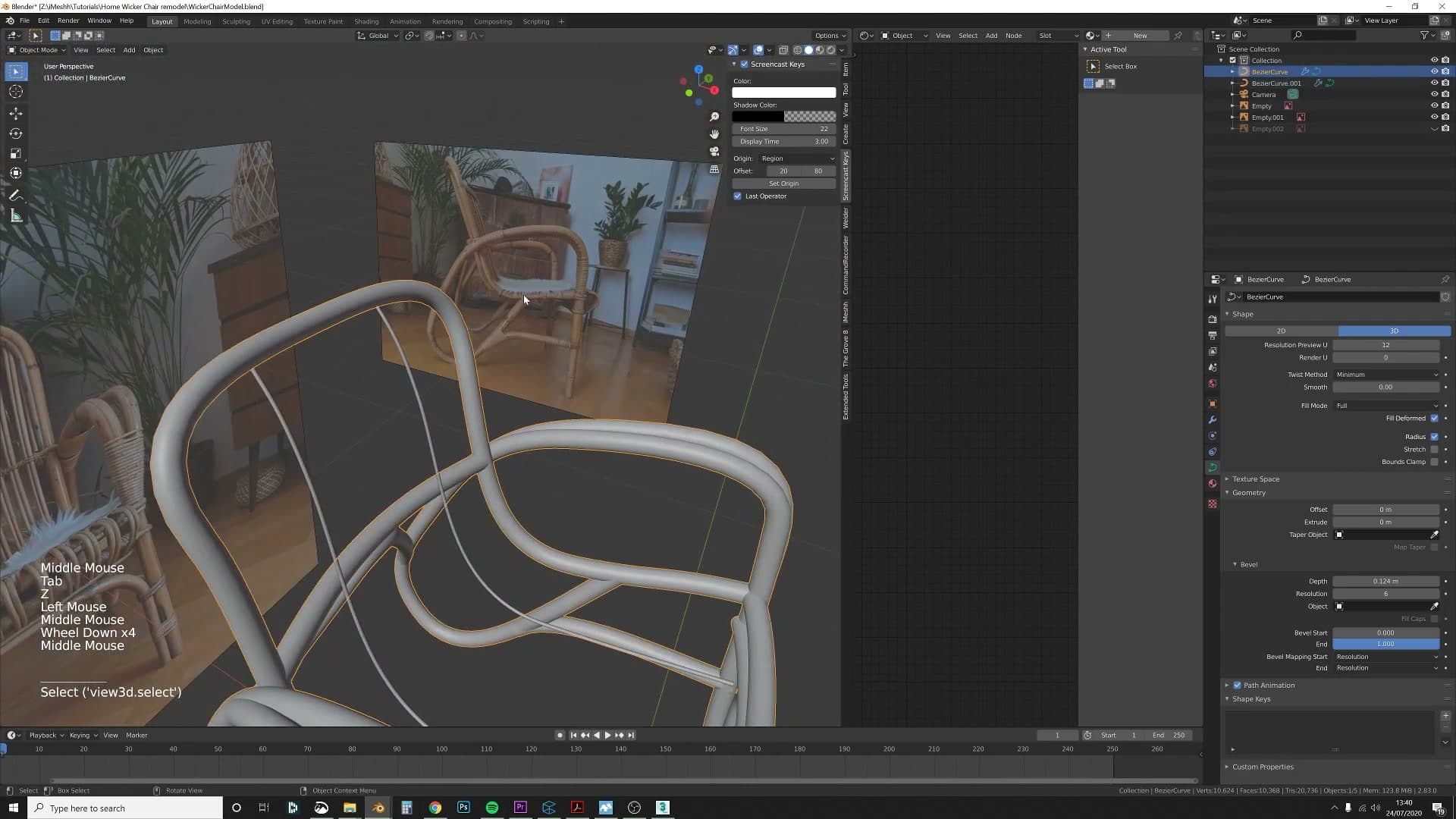This screenshot has height=819, width=1456.
Task: Select the Measure ruler tool
Action: [16, 217]
